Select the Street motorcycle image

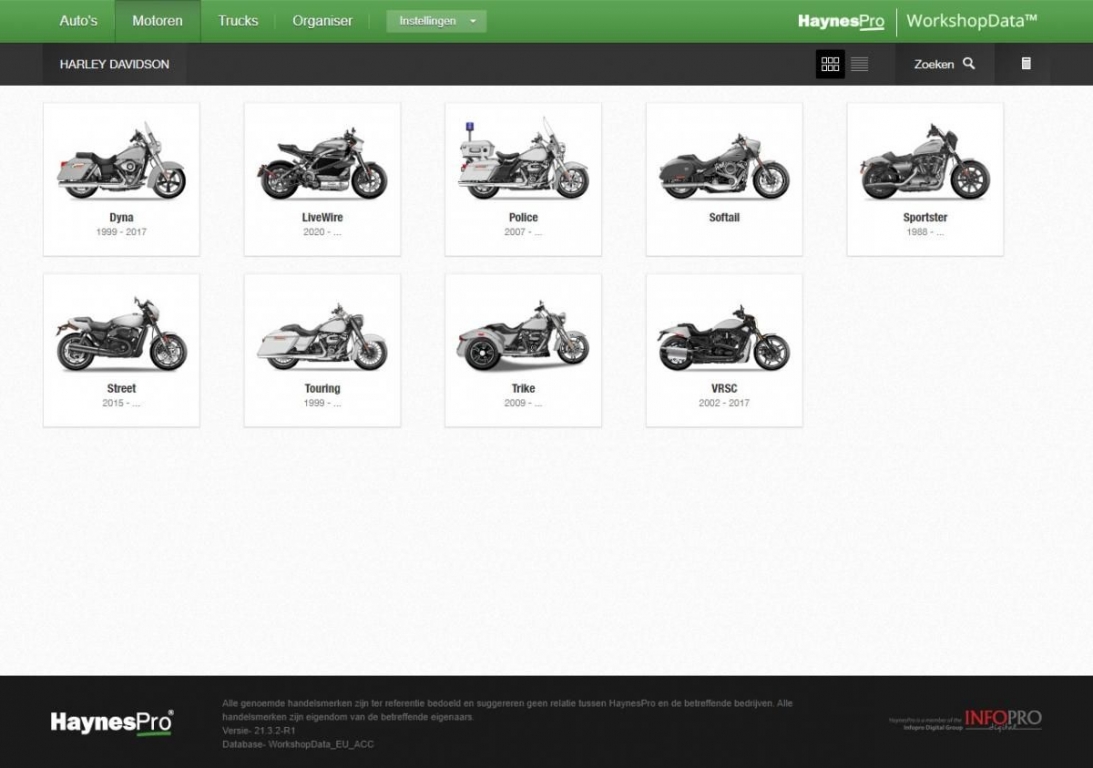tap(121, 335)
